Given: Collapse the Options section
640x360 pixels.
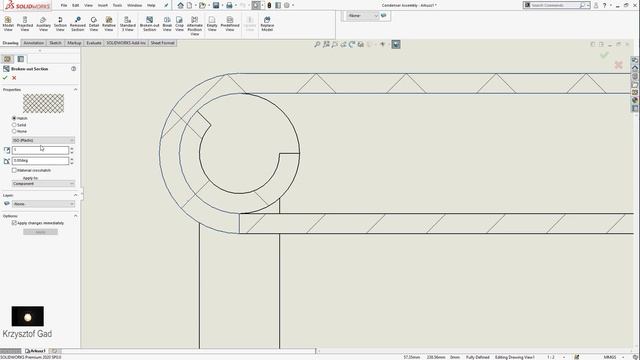Looking at the screenshot, I should pos(76,216).
